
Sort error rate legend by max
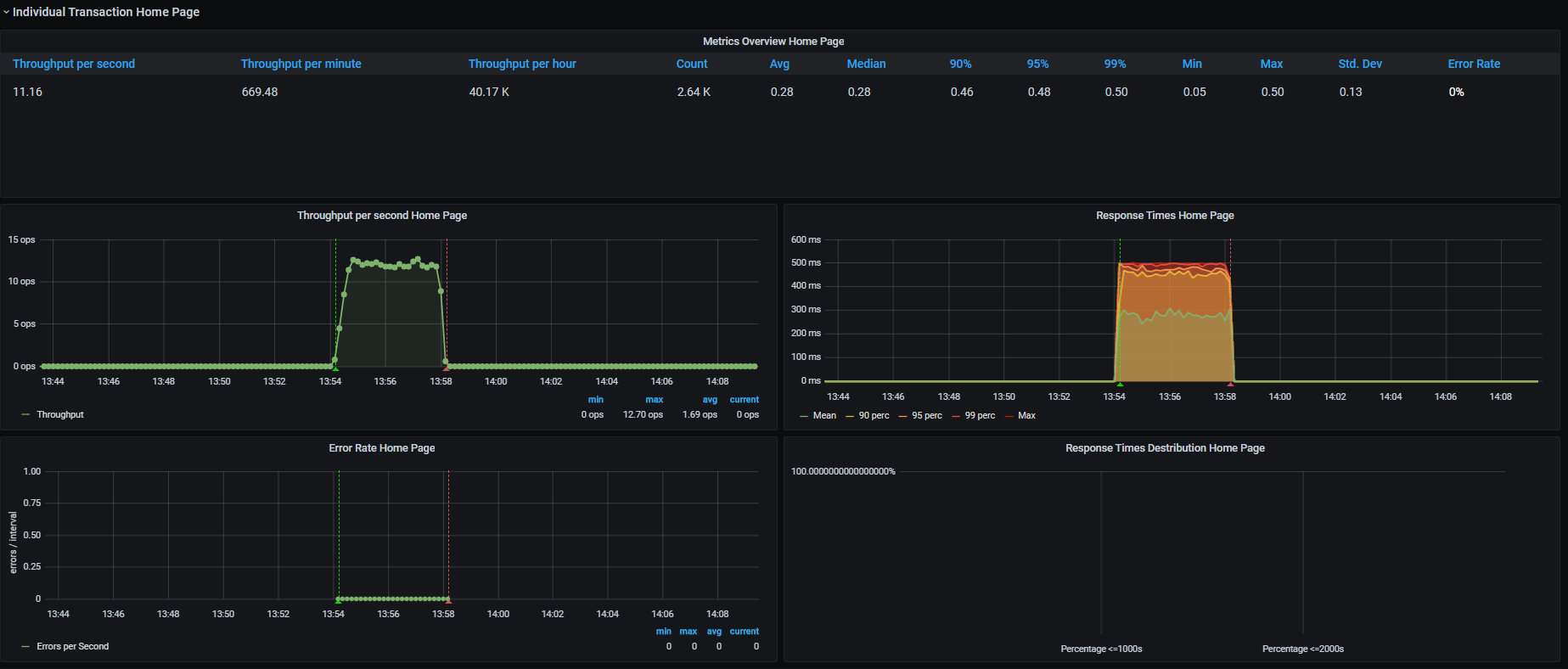[688, 631]
